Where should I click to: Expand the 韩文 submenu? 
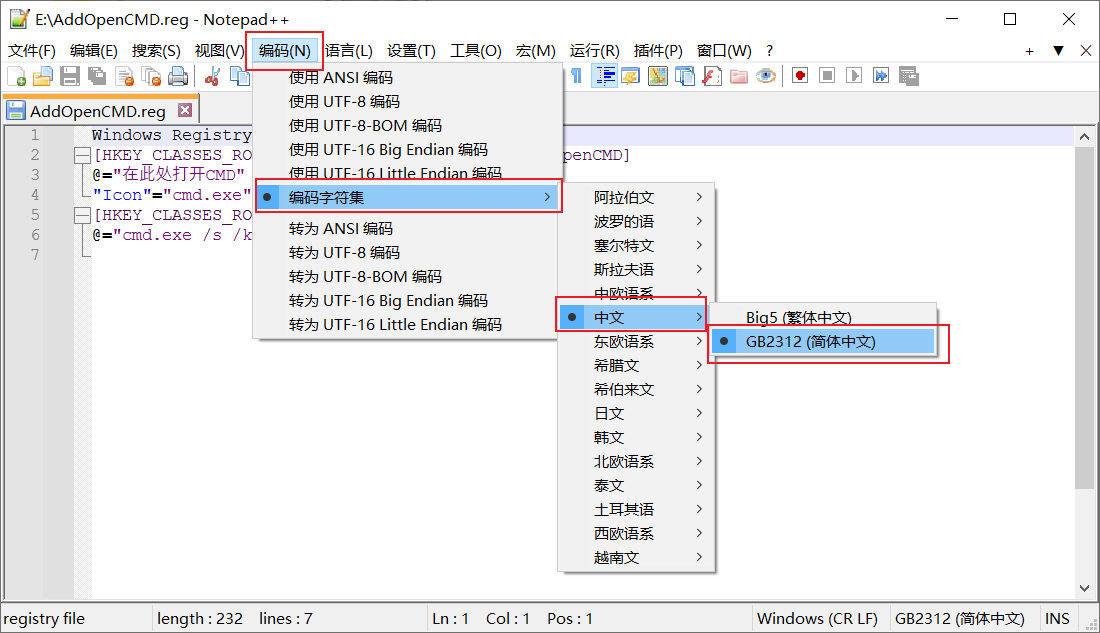pyautogui.click(x=636, y=437)
